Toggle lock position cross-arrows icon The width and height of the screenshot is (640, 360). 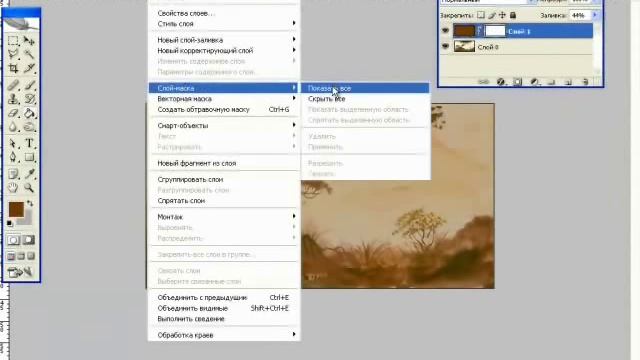coord(502,15)
